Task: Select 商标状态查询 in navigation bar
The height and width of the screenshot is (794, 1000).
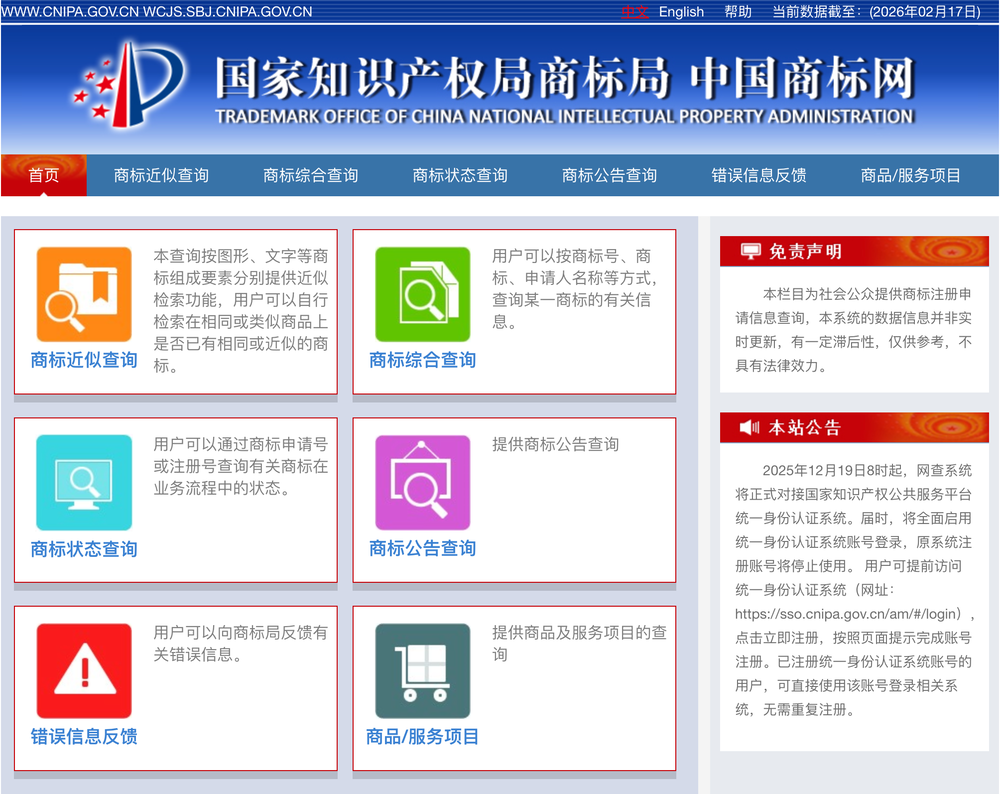Action: click(460, 175)
